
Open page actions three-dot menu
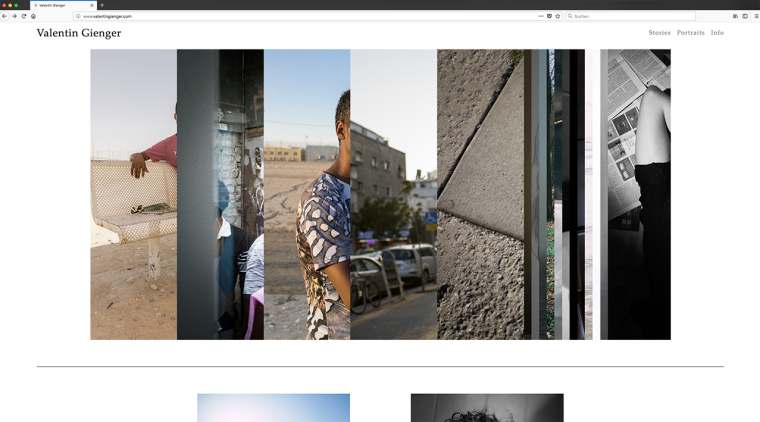click(541, 16)
